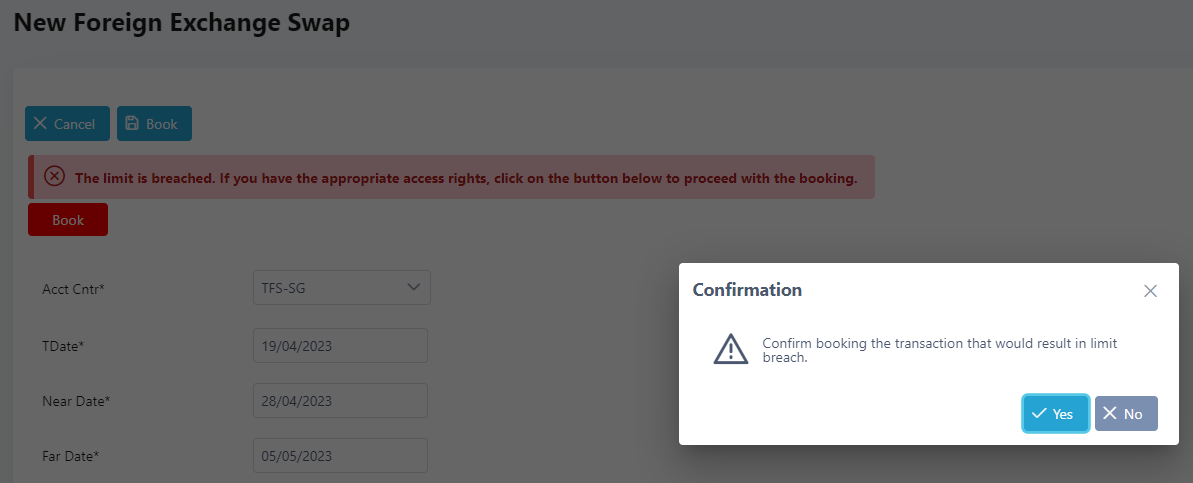Viewport: 1193px width, 483px height.
Task: Click the floppy disk icon on the top Book button
Action: 131,124
